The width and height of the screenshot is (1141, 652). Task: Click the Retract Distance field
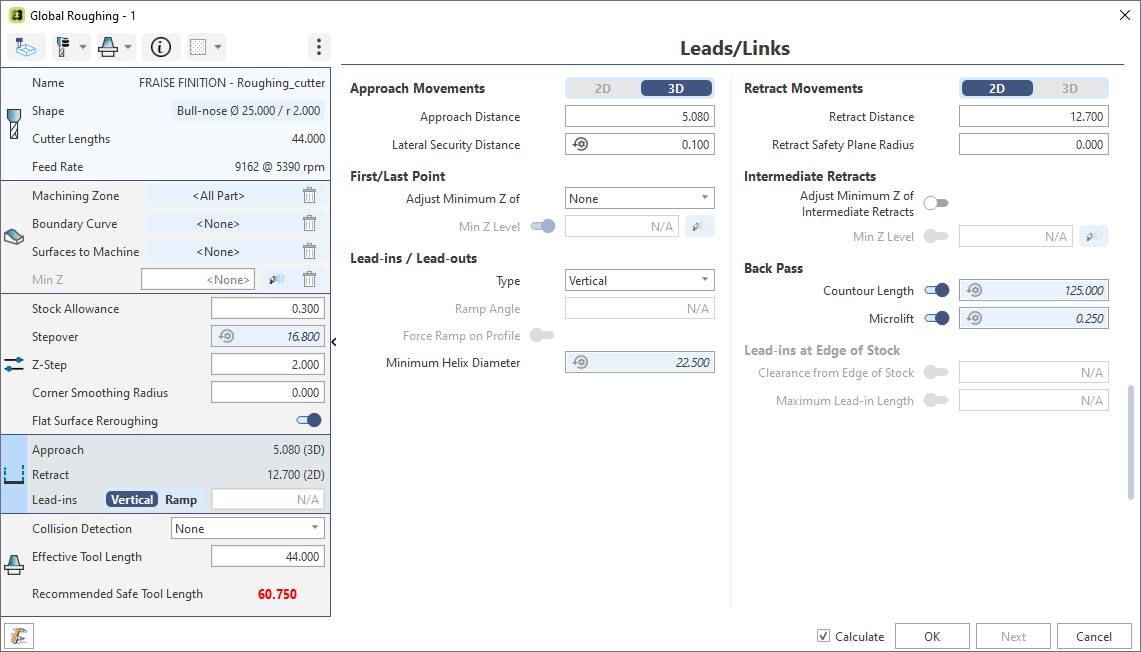pos(1034,116)
